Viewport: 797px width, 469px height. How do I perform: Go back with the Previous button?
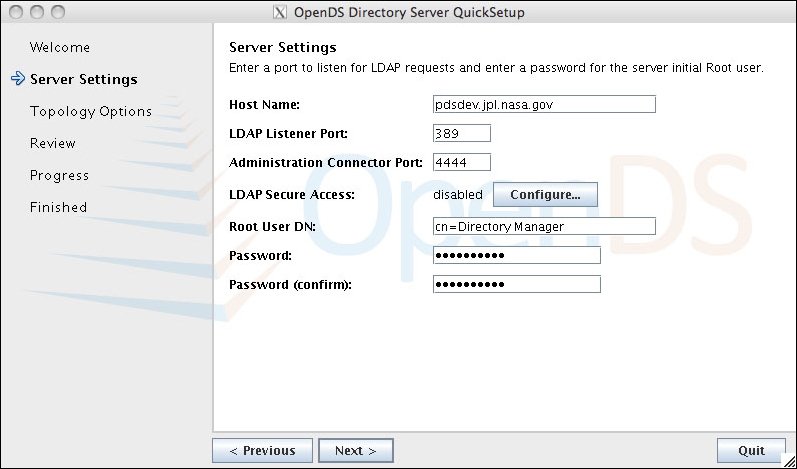click(x=262, y=451)
